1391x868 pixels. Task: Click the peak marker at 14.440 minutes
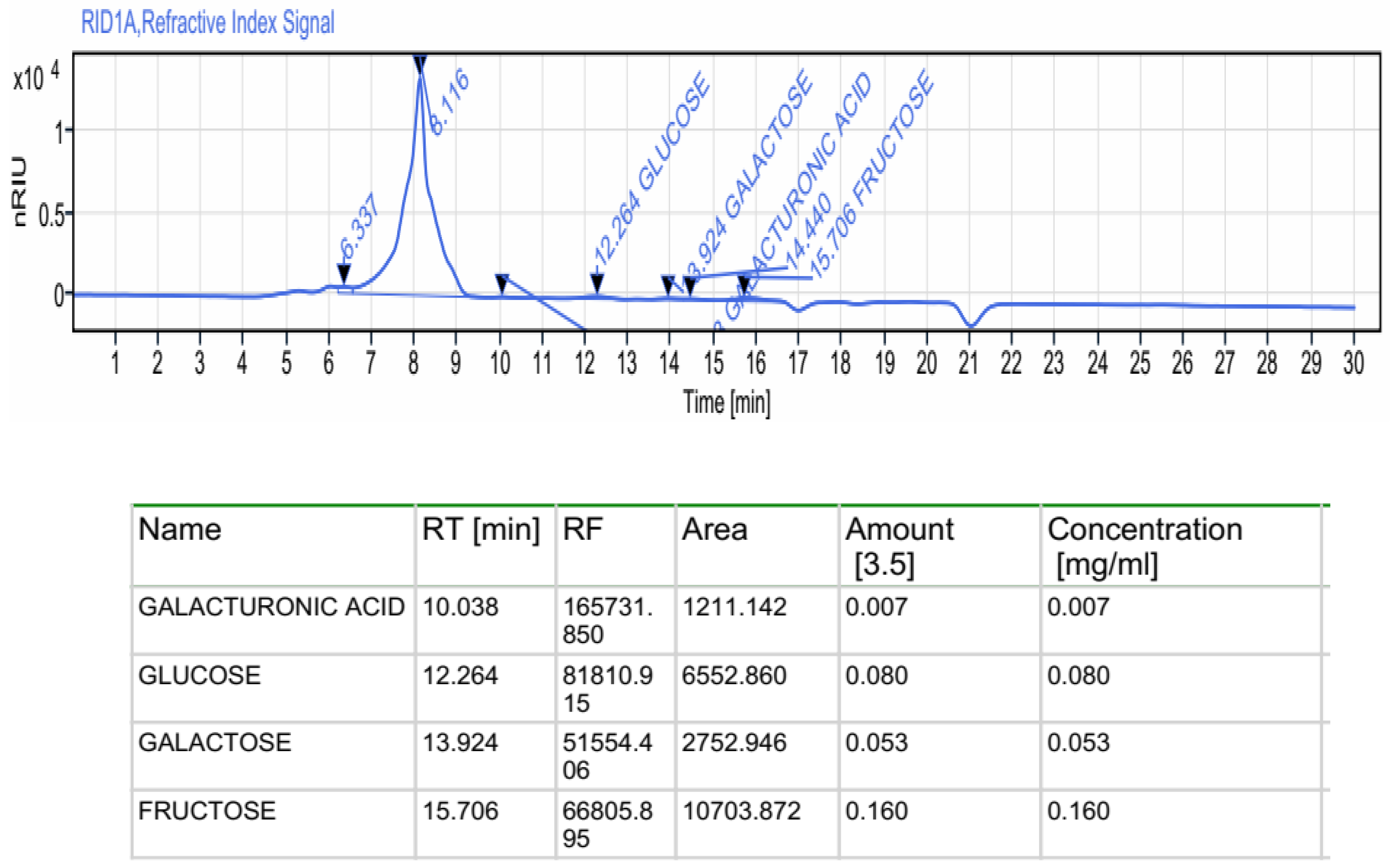tap(690, 285)
